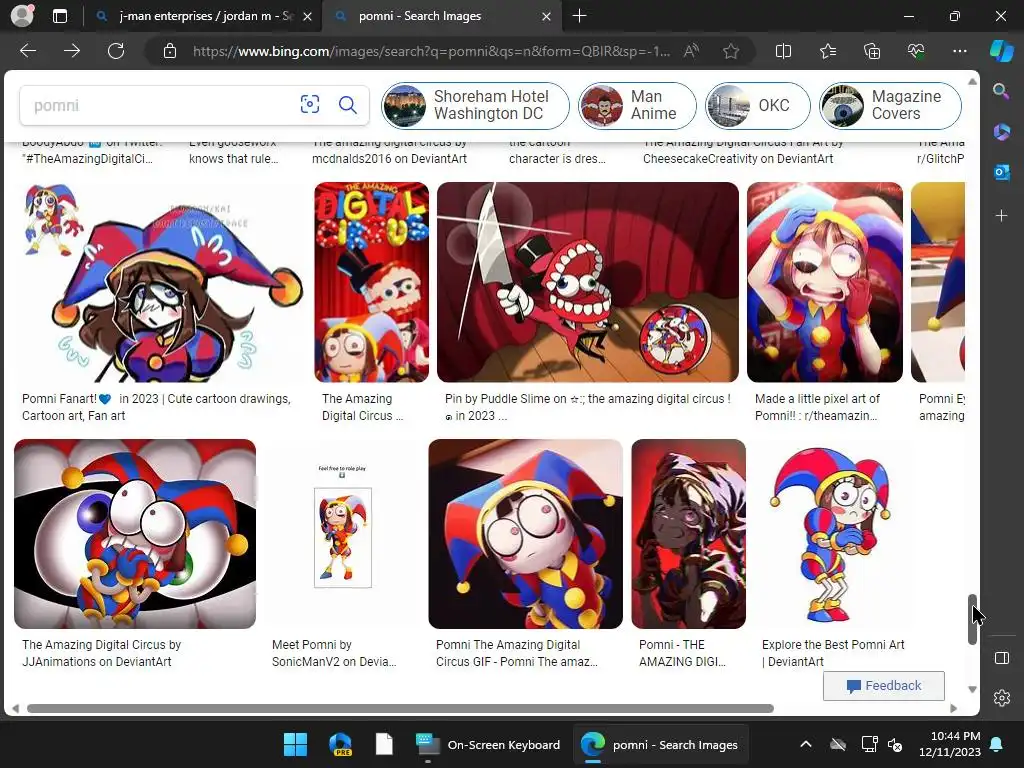1024x768 pixels.
Task: Click 'Pomni Fanart! in 2023' caption link
Action: coord(156,407)
